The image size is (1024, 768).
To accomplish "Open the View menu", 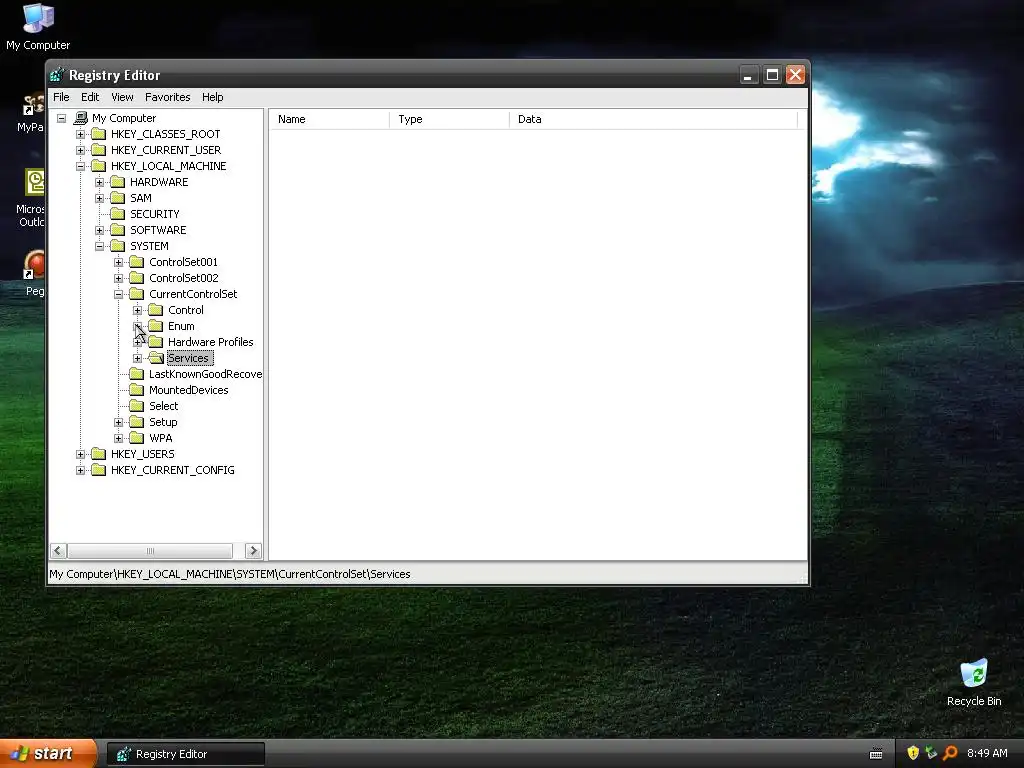I will coord(122,97).
